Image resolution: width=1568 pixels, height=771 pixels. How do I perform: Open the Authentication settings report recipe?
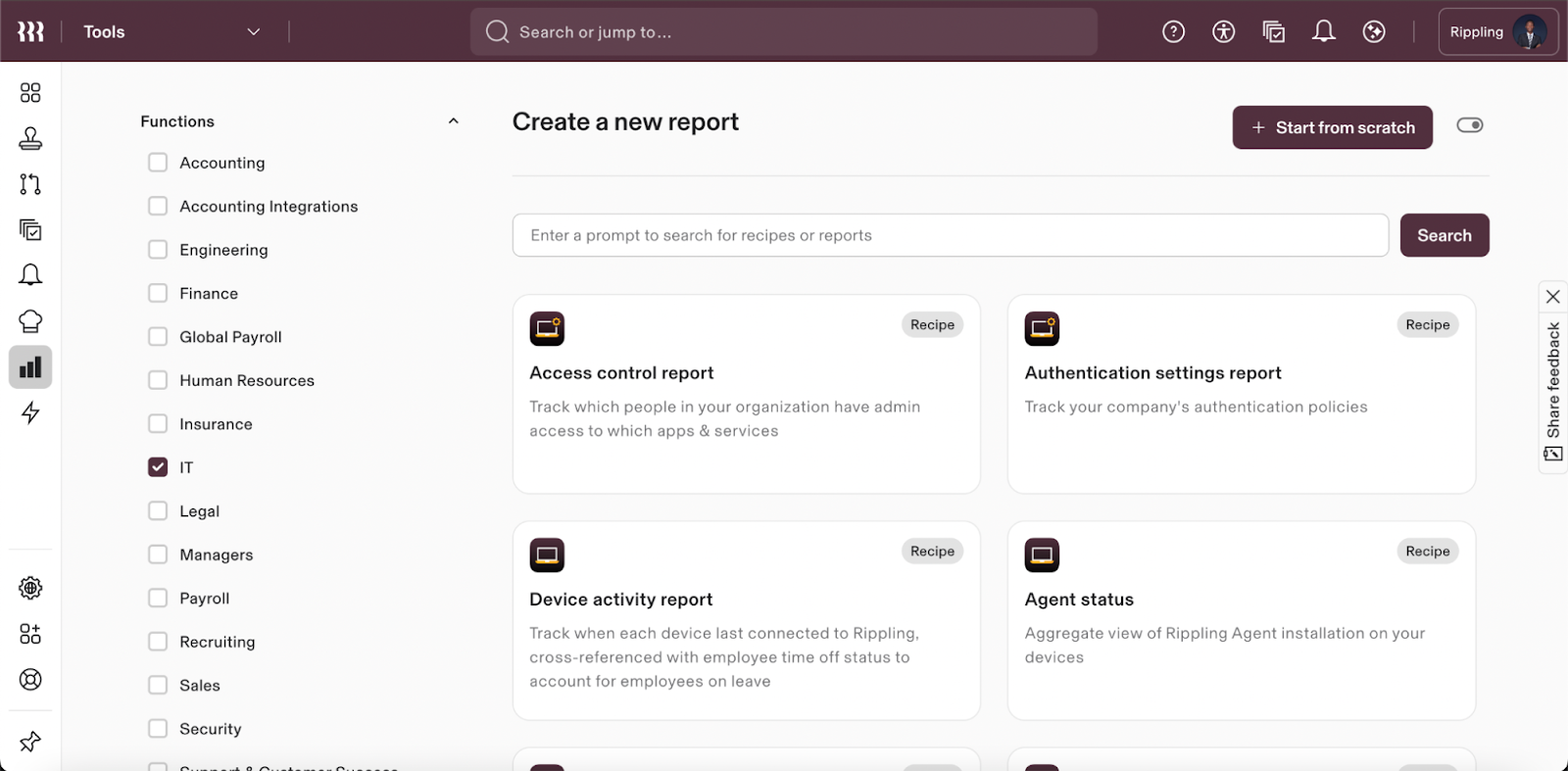point(1242,394)
